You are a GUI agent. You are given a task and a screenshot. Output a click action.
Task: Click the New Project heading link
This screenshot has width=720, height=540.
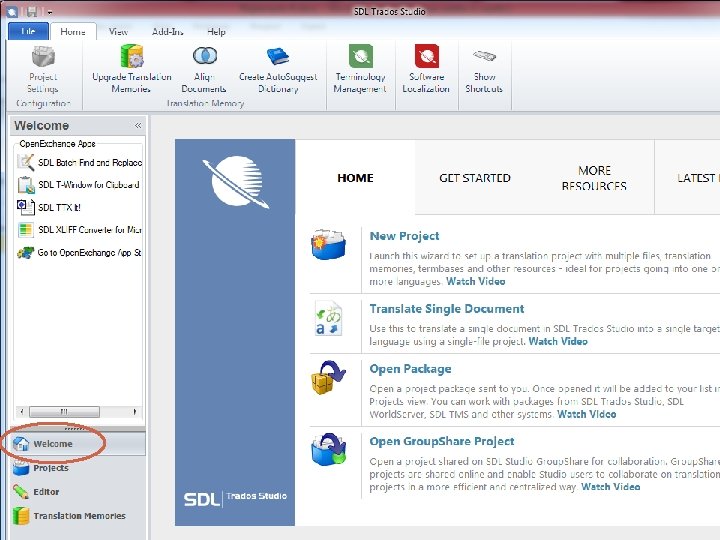404,236
